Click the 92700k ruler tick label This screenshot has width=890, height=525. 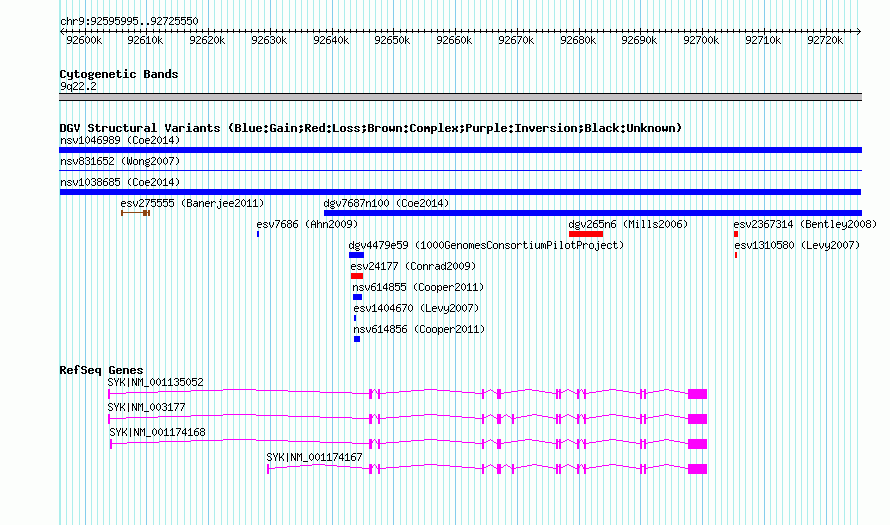click(701, 40)
